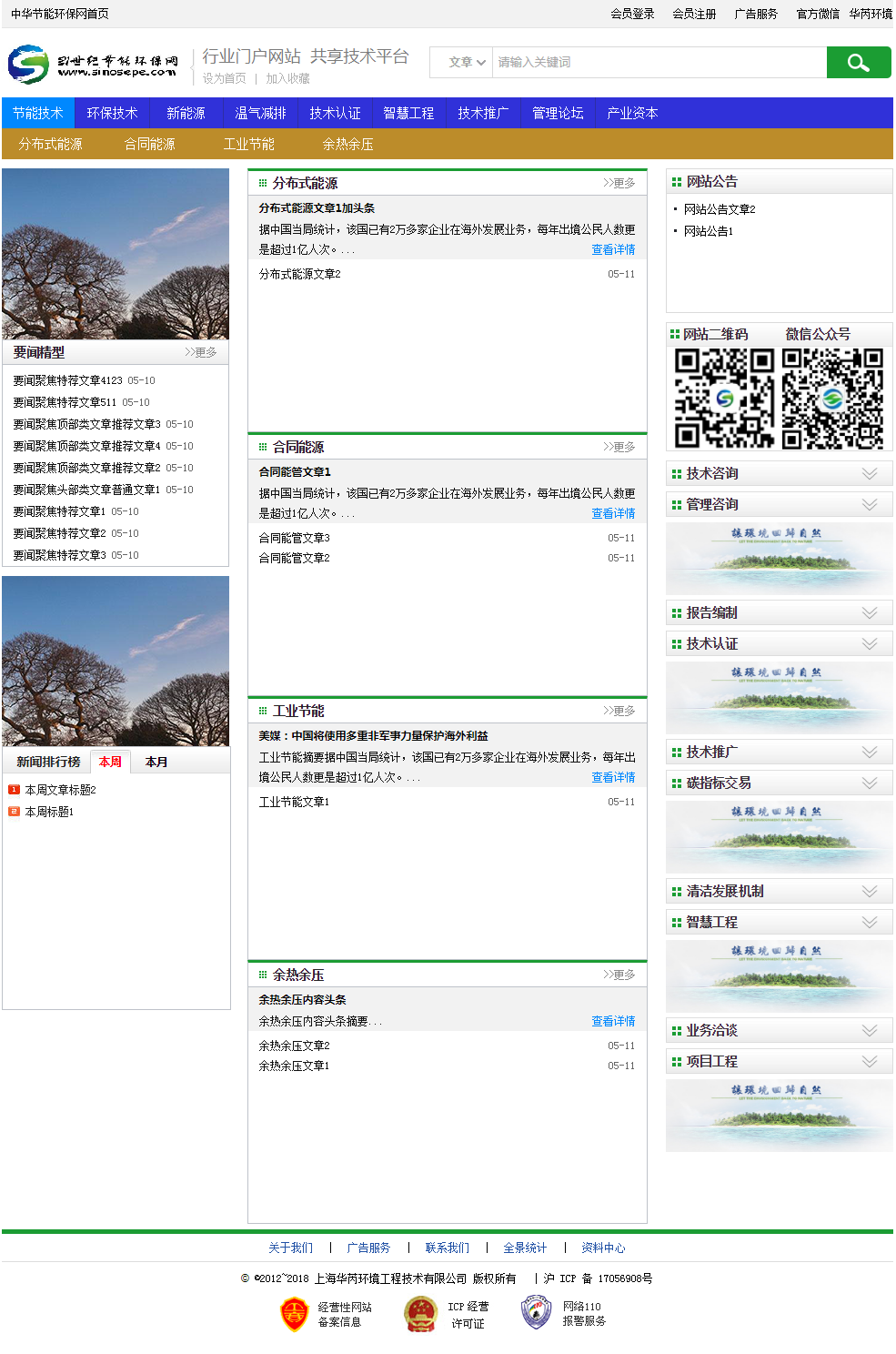Click the 会员登录 link at top
896x1354 pixels.
(x=632, y=14)
